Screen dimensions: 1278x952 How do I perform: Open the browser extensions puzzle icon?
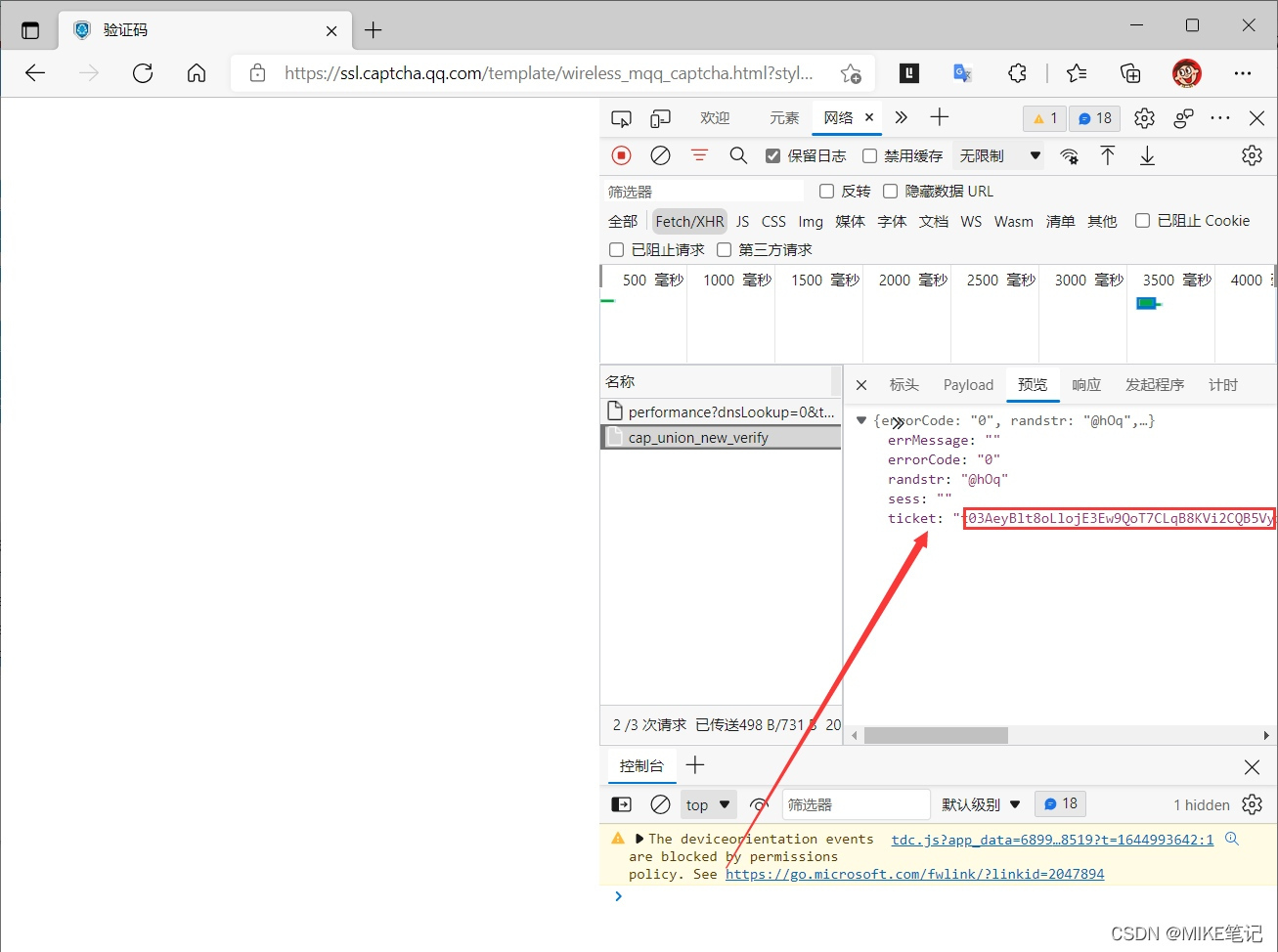pyautogui.click(x=1018, y=73)
